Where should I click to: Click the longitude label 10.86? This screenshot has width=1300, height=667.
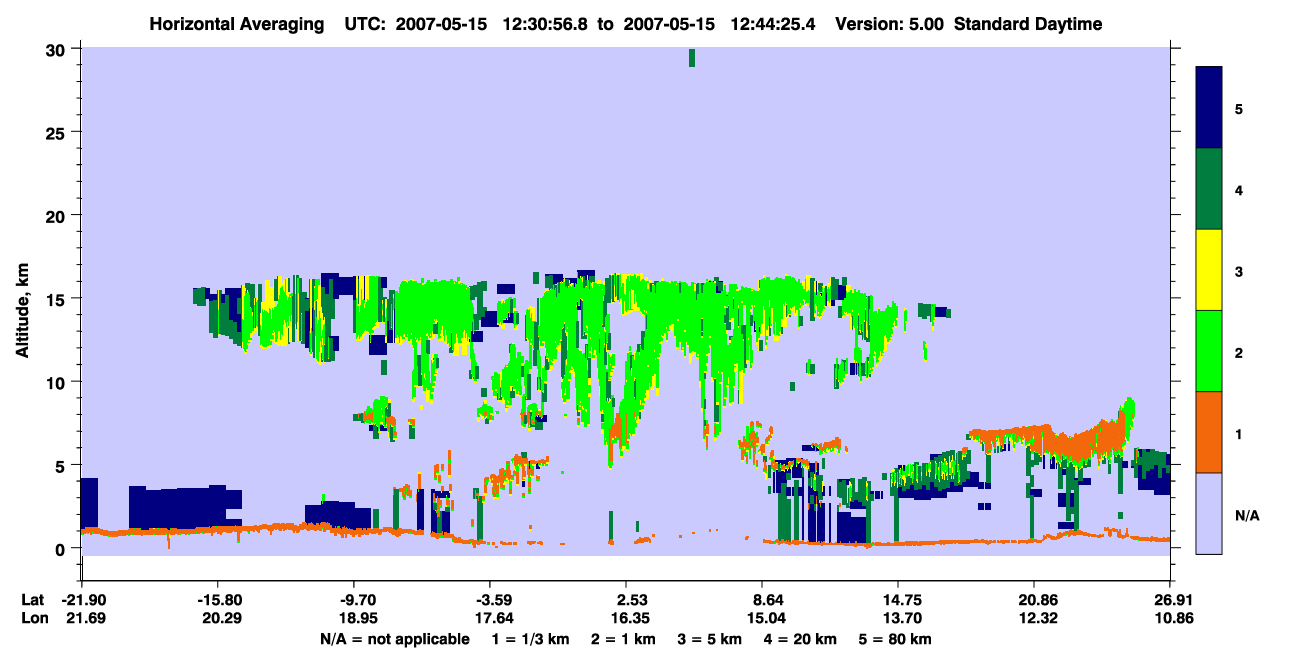coord(1170,618)
